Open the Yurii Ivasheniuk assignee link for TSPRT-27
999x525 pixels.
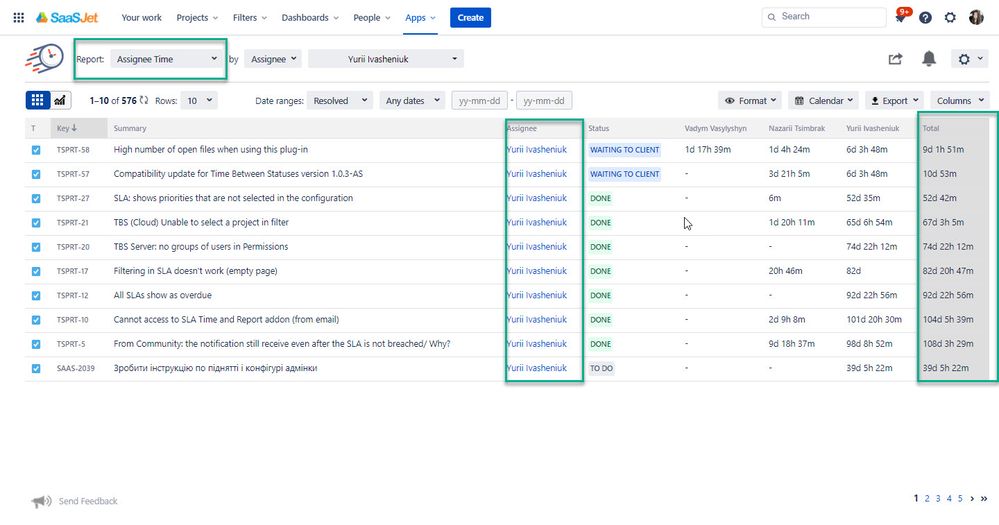click(536, 198)
